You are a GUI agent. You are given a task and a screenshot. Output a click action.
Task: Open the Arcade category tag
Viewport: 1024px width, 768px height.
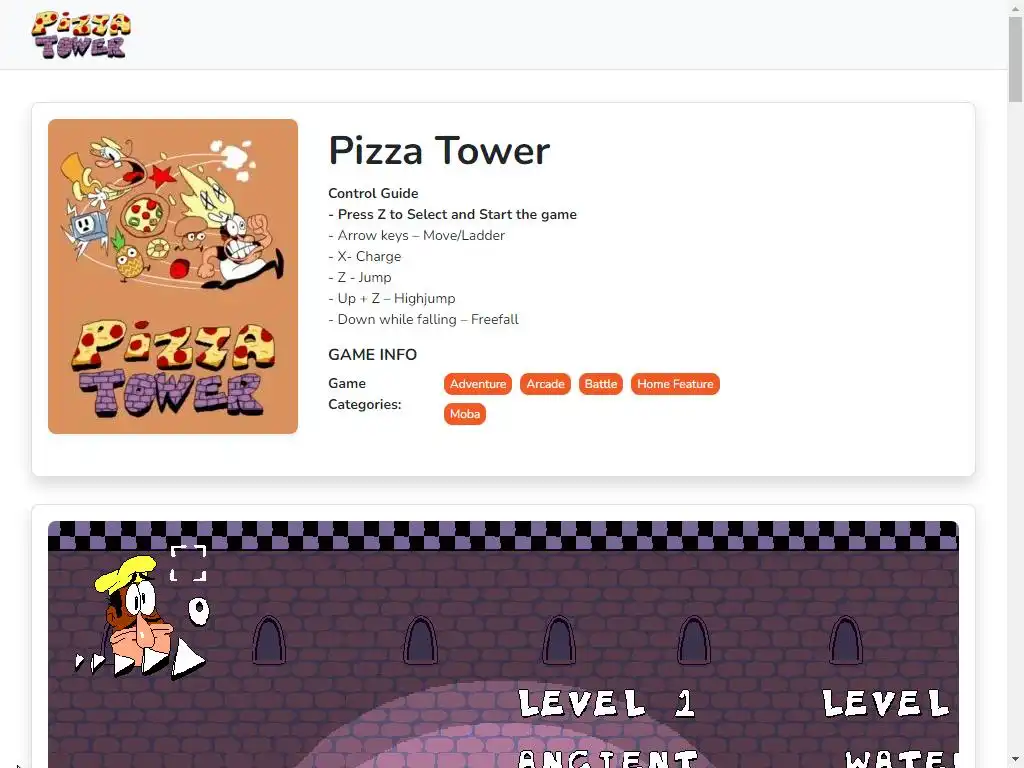pyautogui.click(x=545, y=384)
